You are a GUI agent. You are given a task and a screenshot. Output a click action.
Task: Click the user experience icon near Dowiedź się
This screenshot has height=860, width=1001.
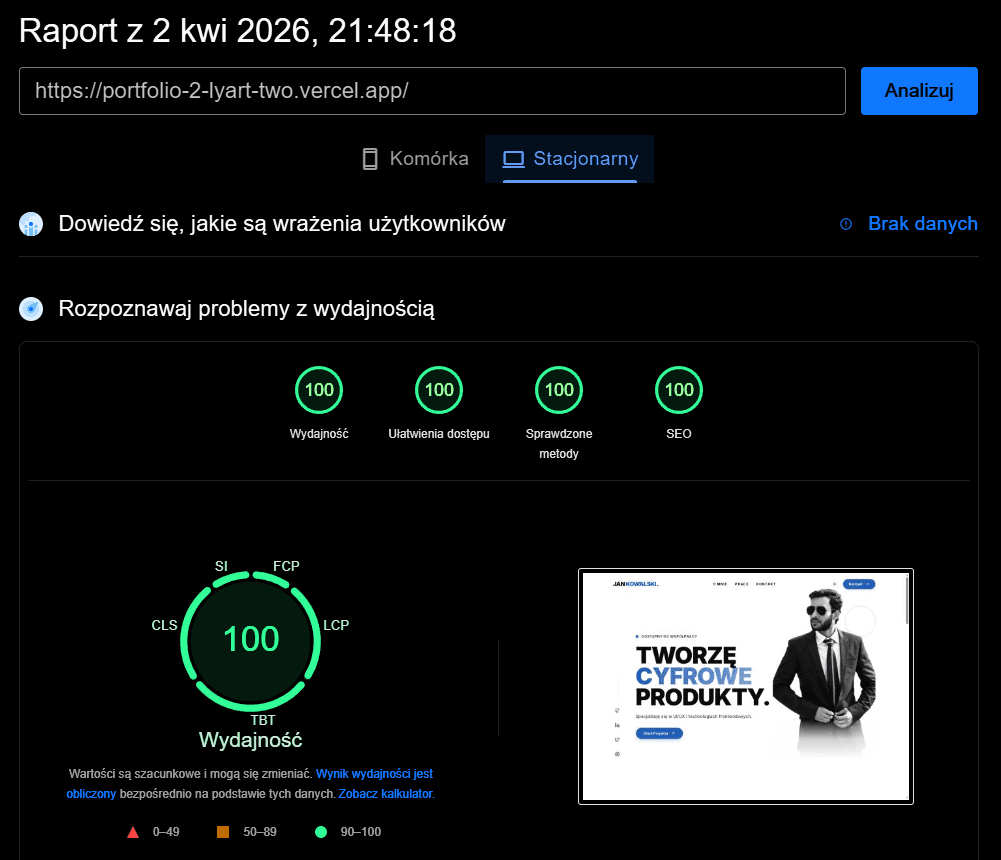[31, 224]
